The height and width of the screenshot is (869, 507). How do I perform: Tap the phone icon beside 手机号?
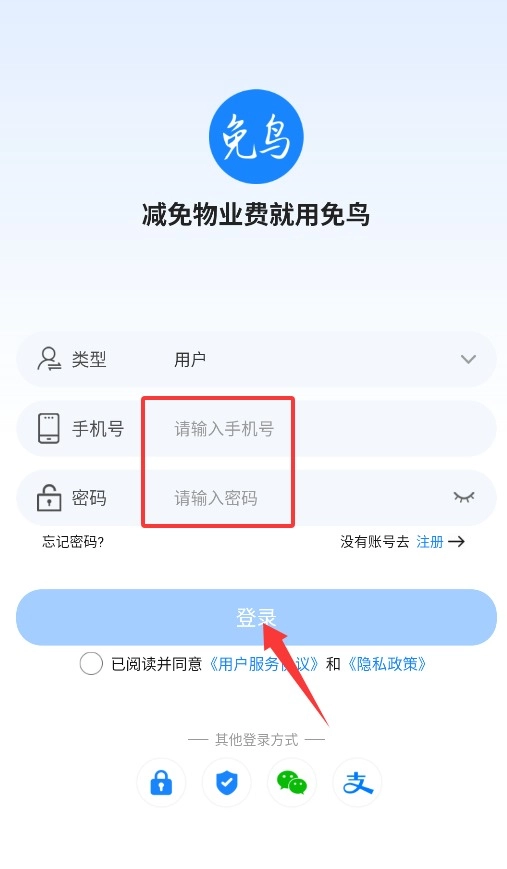click(49, 428)
